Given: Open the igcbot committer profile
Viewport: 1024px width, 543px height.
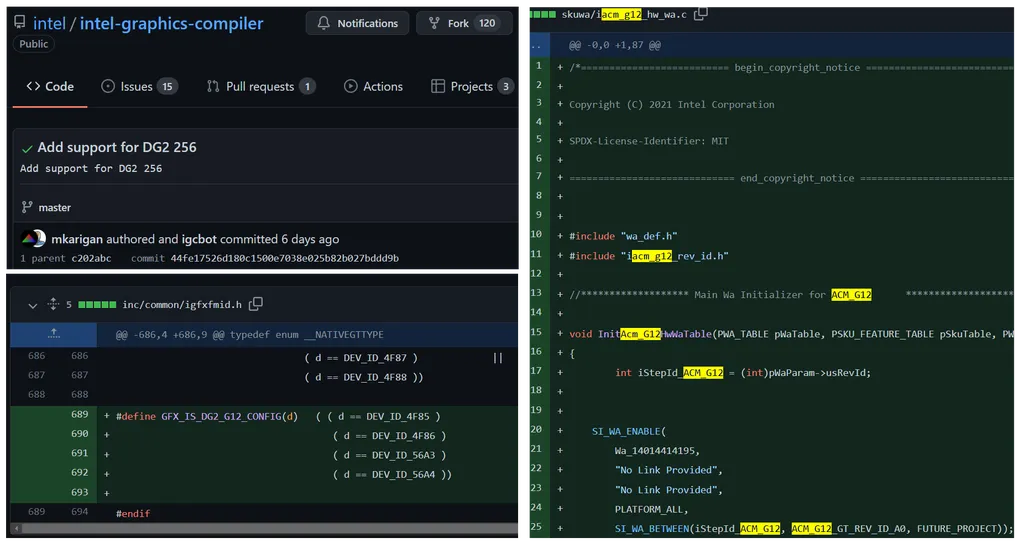Looking at the screenshot, I should (201, 239).
